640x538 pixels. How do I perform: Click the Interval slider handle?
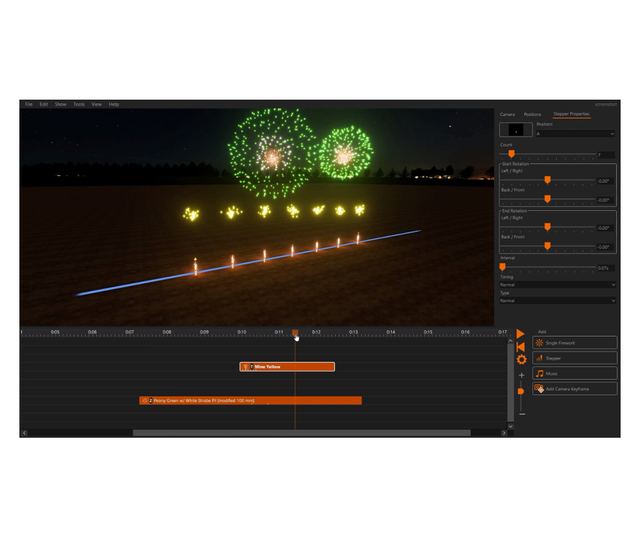(502, 267)
